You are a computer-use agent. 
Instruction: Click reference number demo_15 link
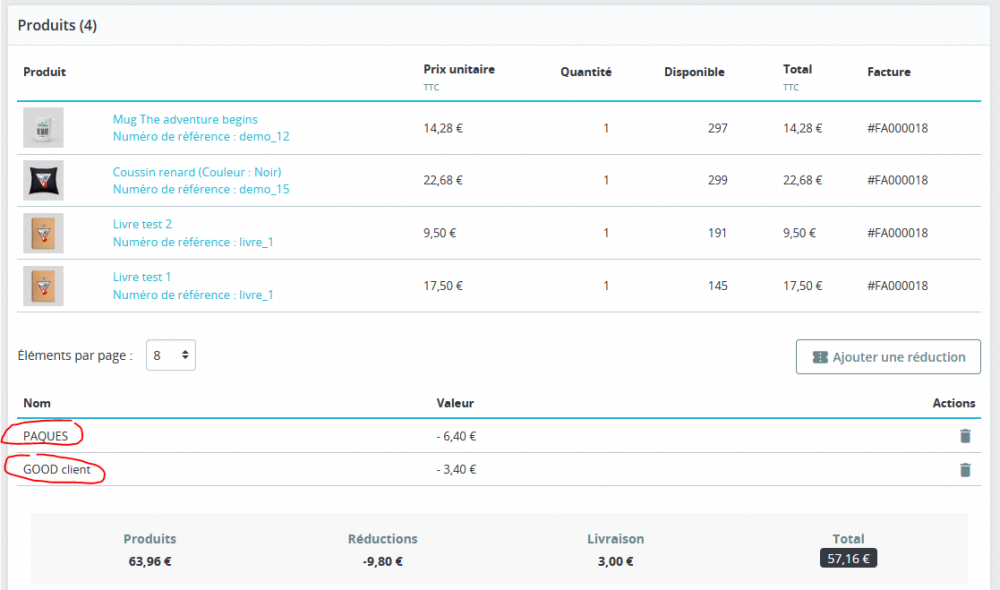pos(201,189)
